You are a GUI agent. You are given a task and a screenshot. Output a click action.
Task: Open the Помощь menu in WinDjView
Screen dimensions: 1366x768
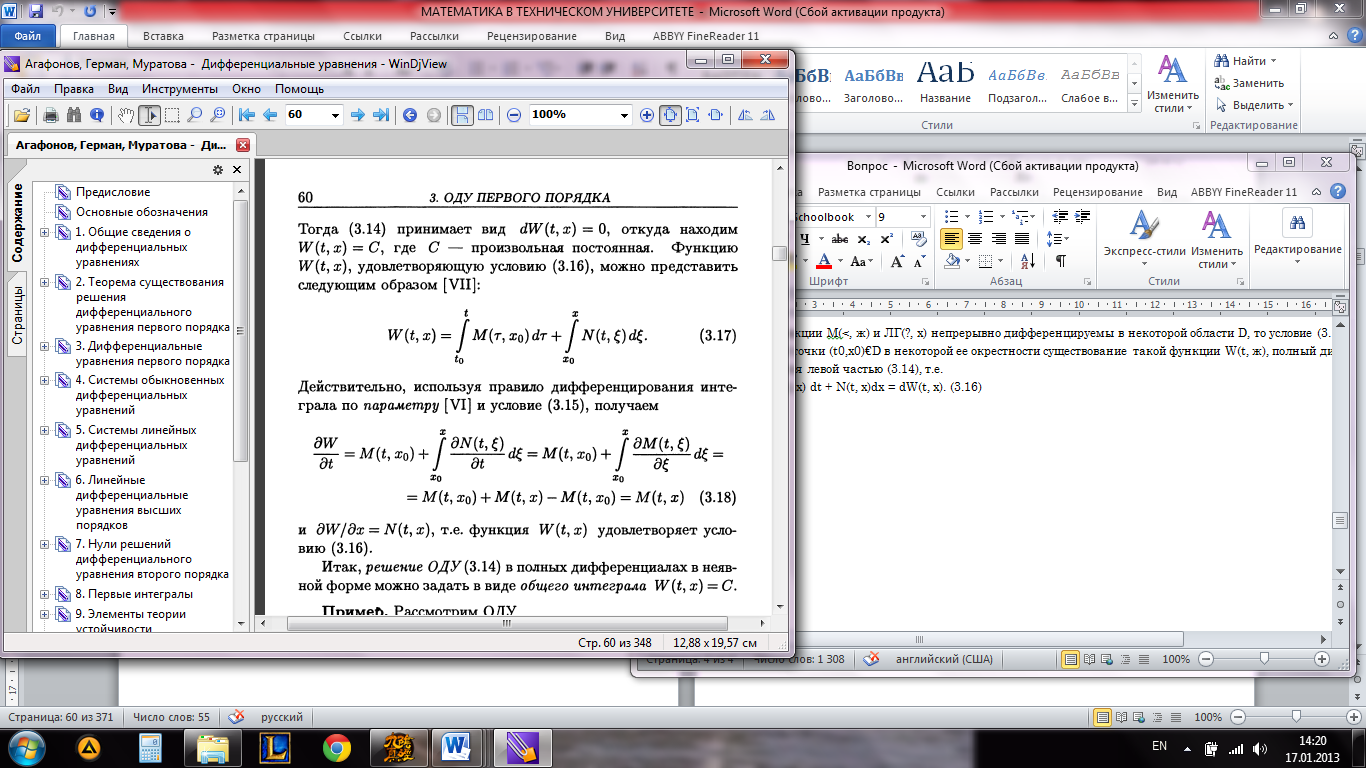point(299,89)
